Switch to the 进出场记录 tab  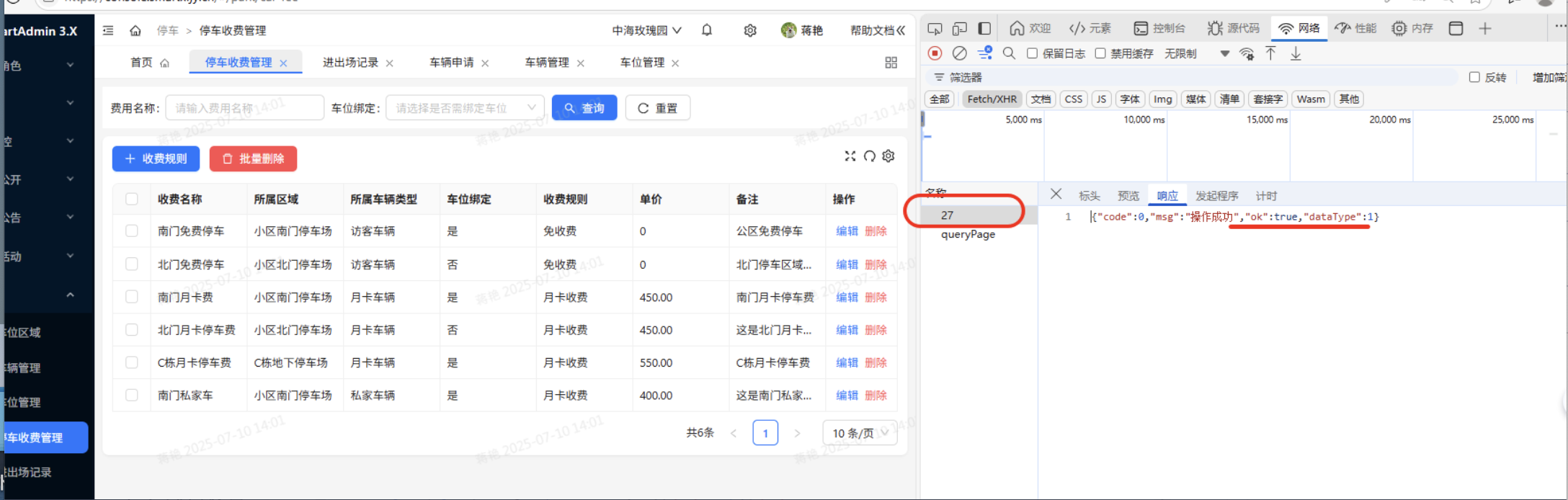[350, 63]
